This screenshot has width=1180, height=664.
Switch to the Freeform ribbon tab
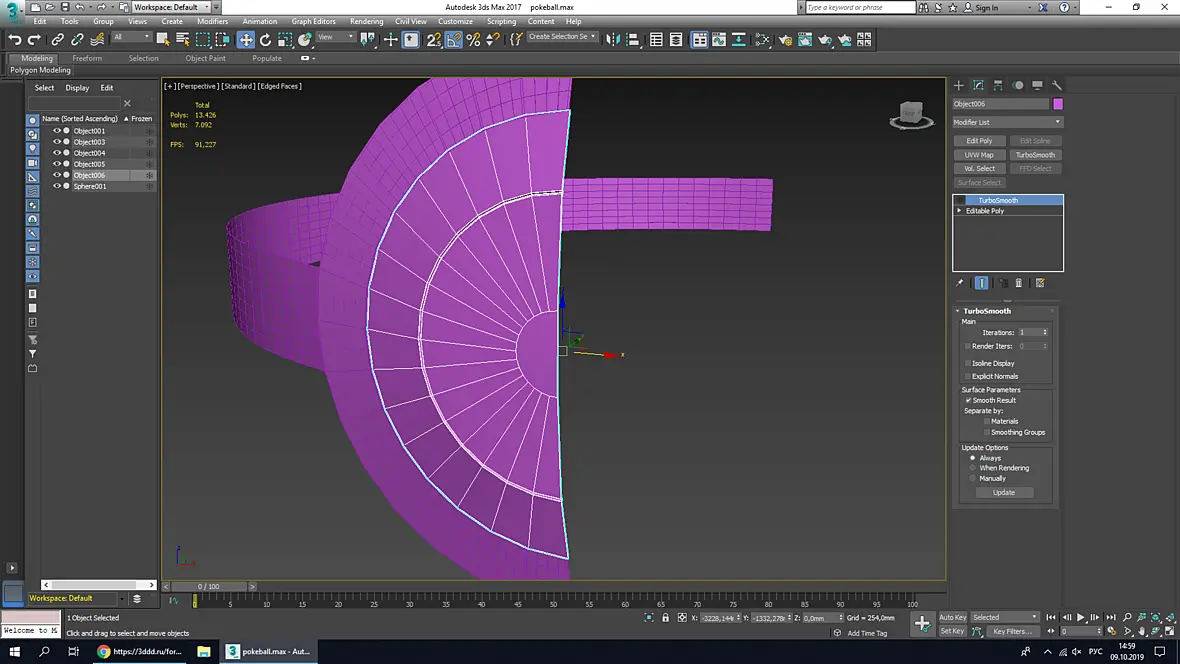pos(87,58)
